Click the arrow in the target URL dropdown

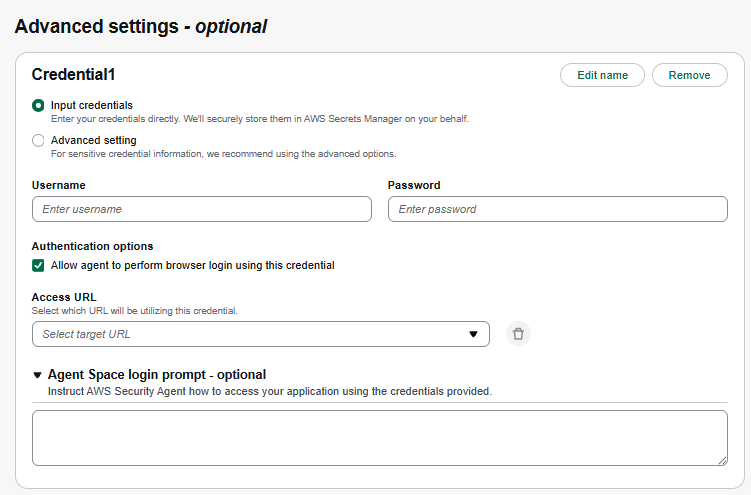click(473, 334)
